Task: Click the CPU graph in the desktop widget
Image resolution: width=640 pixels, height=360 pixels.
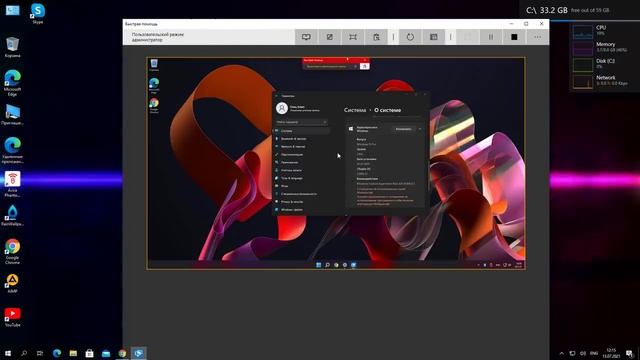Action: 582,31
